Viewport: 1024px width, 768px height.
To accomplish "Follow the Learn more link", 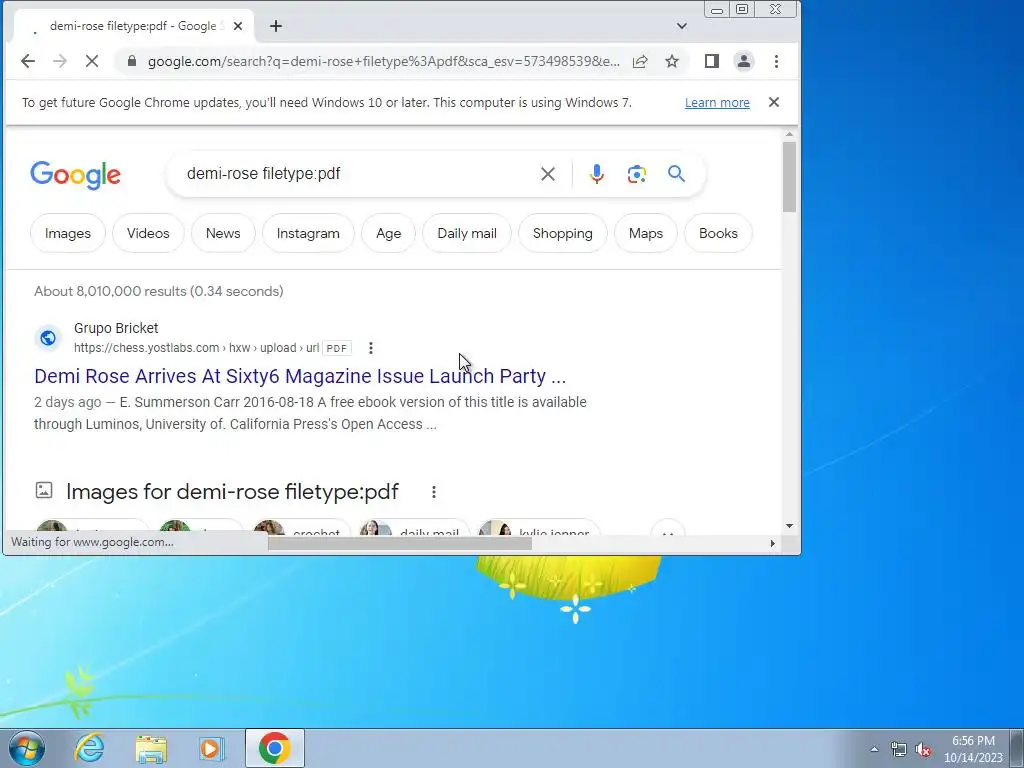I will (x=717, y=103).
